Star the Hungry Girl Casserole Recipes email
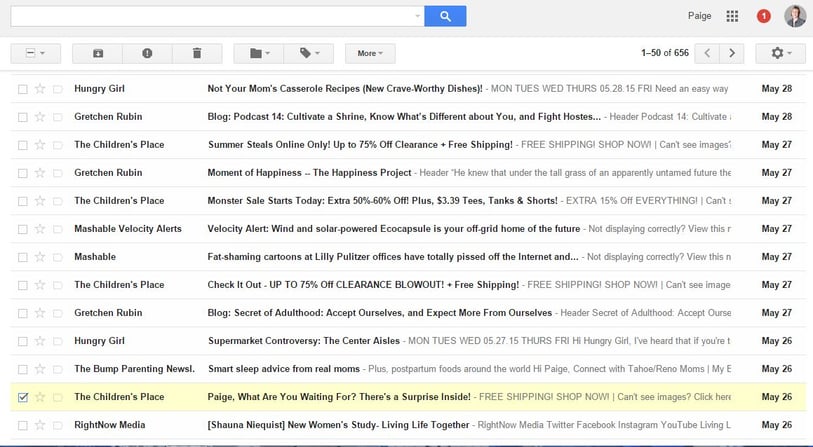This screenshot has height=447, width=813. (x=40, y=89)
